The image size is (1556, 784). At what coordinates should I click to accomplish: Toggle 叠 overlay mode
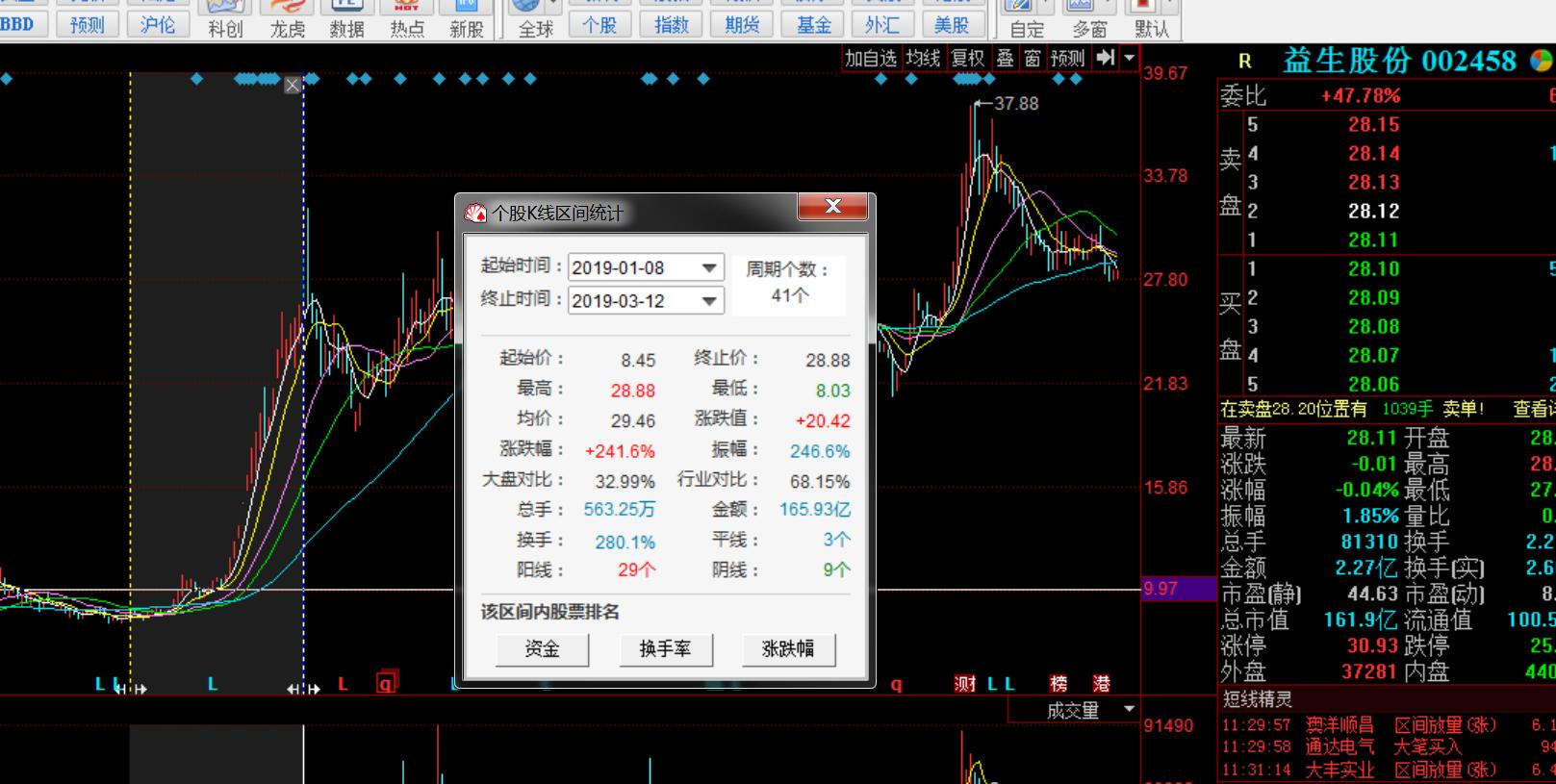(x=1005, y=58)
